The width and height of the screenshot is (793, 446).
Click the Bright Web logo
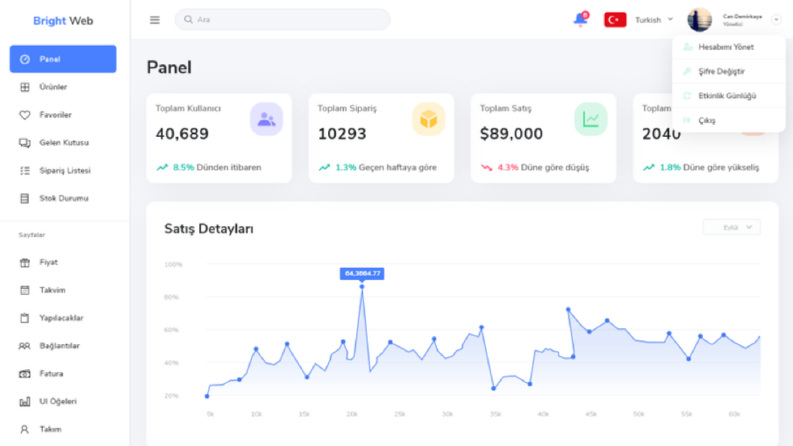pyautogui.click(x=63, y=21)
